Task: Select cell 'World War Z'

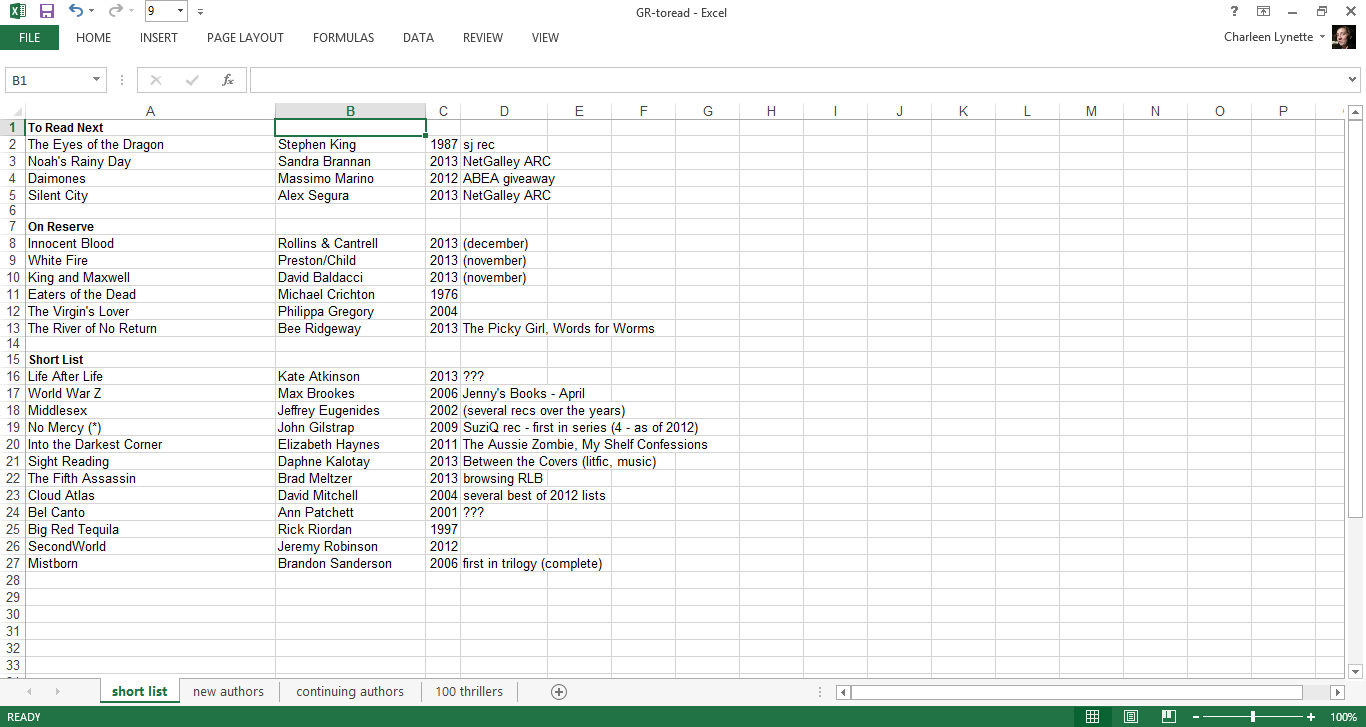Action: [x=150, y=394]
